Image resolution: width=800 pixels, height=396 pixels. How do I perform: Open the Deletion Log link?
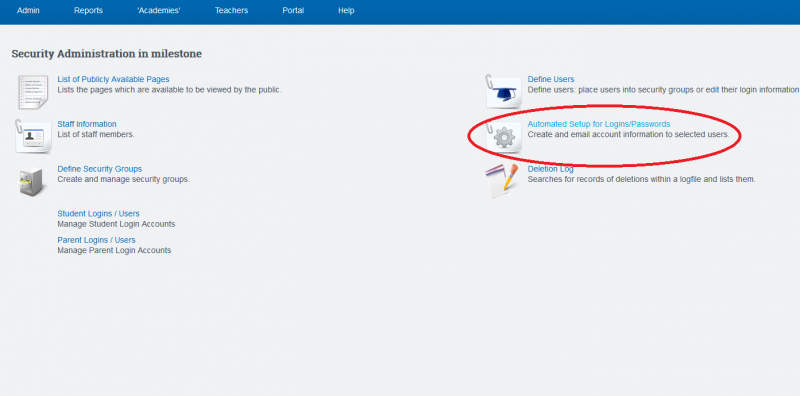click(x=551, y=169)
